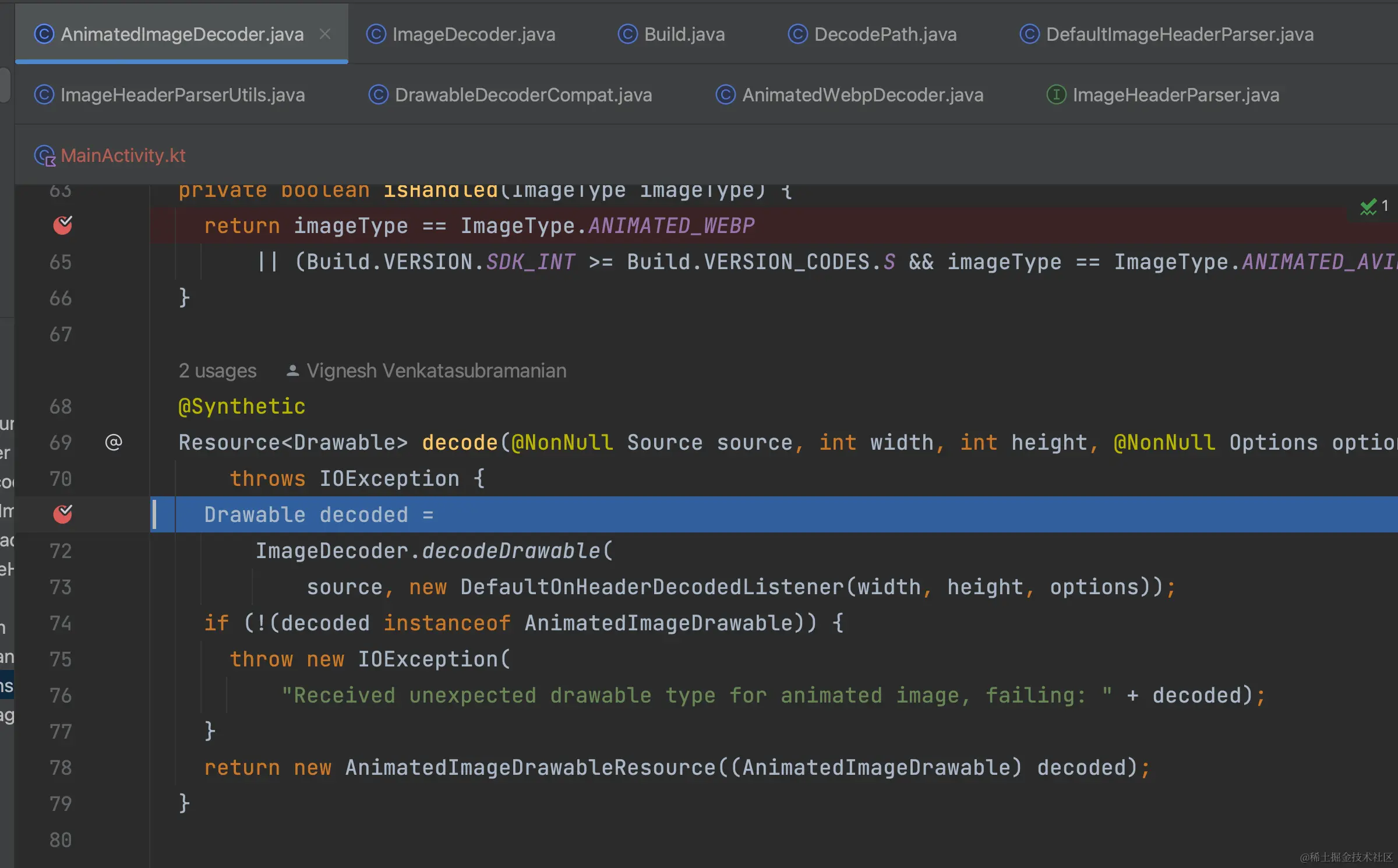Screen dimensions: 1398x868
Task: Open the ImageHeaderParser.java interface tab
Action: tap(1163, 95)
